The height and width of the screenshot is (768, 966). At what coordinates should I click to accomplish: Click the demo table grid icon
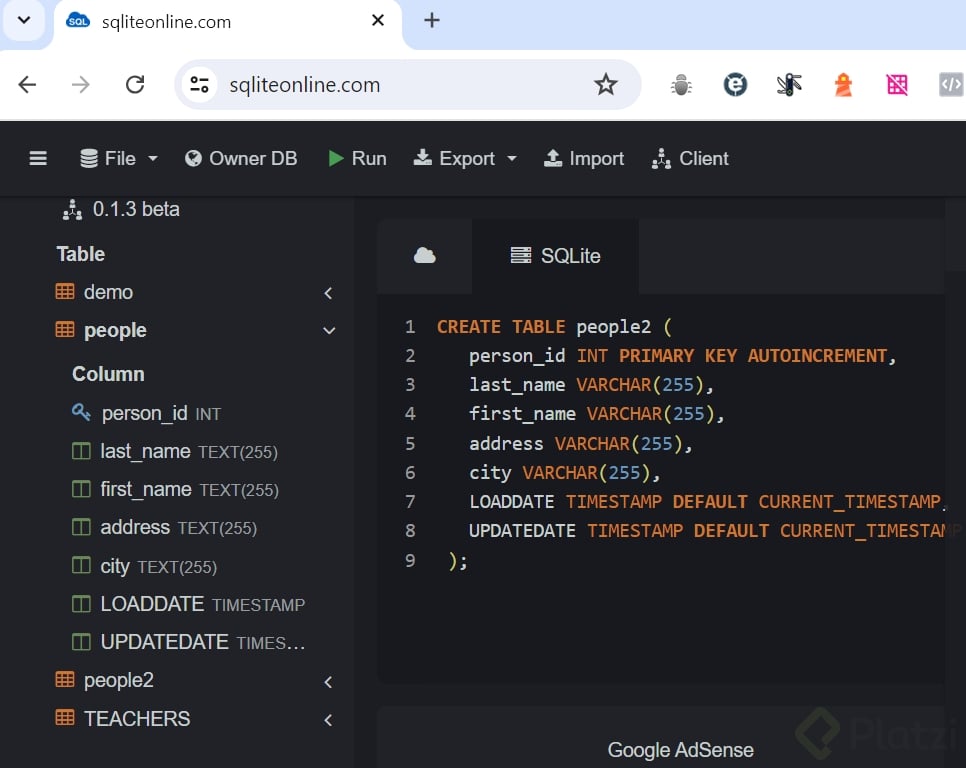[65, 291]
